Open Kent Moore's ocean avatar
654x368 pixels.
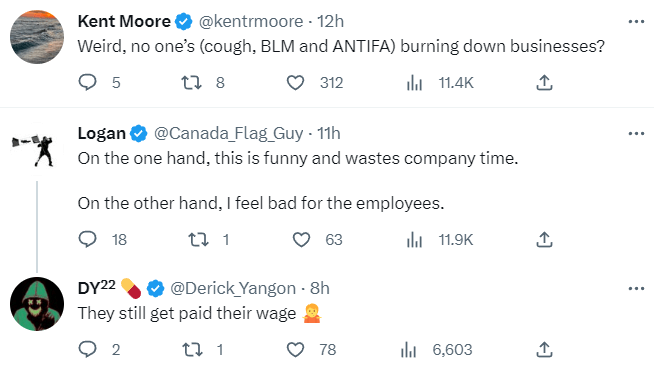[37, 37]
